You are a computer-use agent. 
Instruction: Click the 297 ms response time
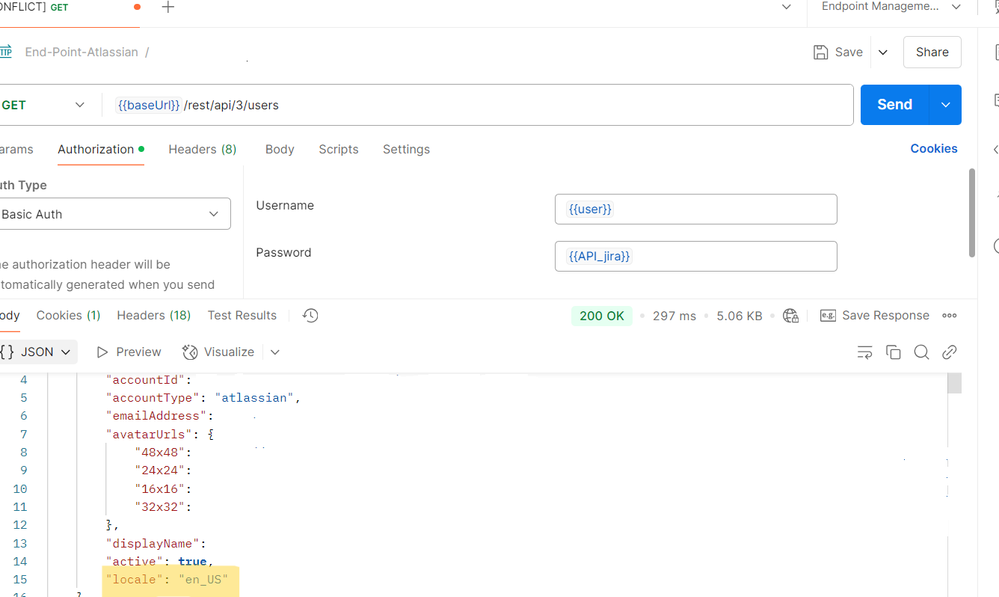tap(674, 316)
